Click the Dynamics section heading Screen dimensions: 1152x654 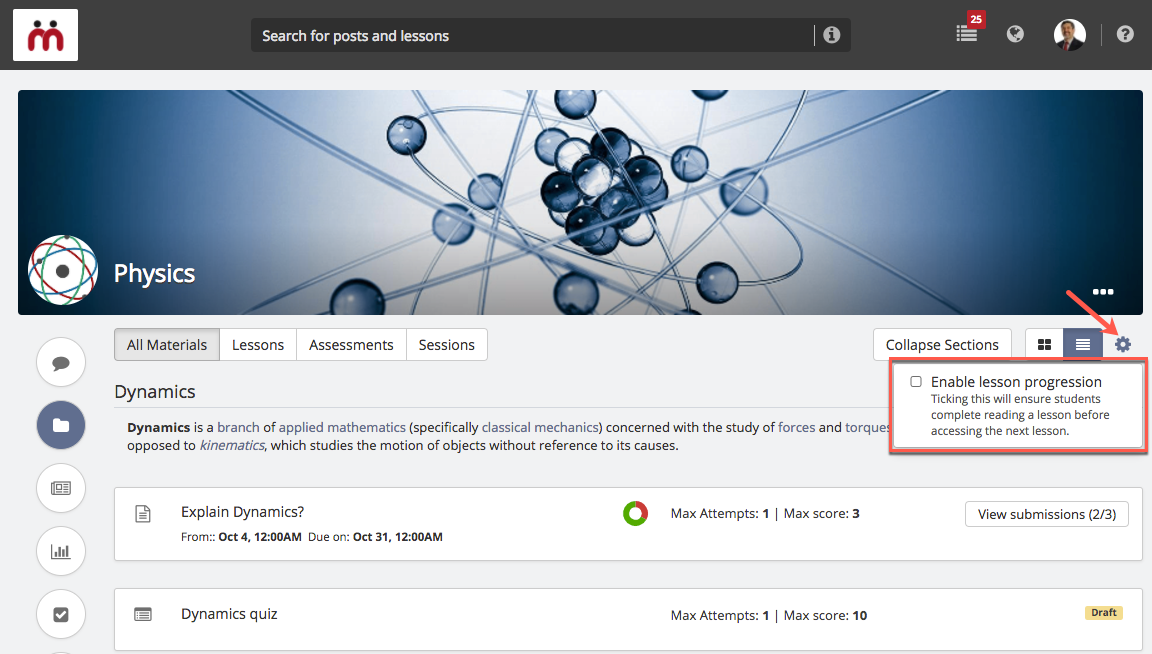click(155, 392)
